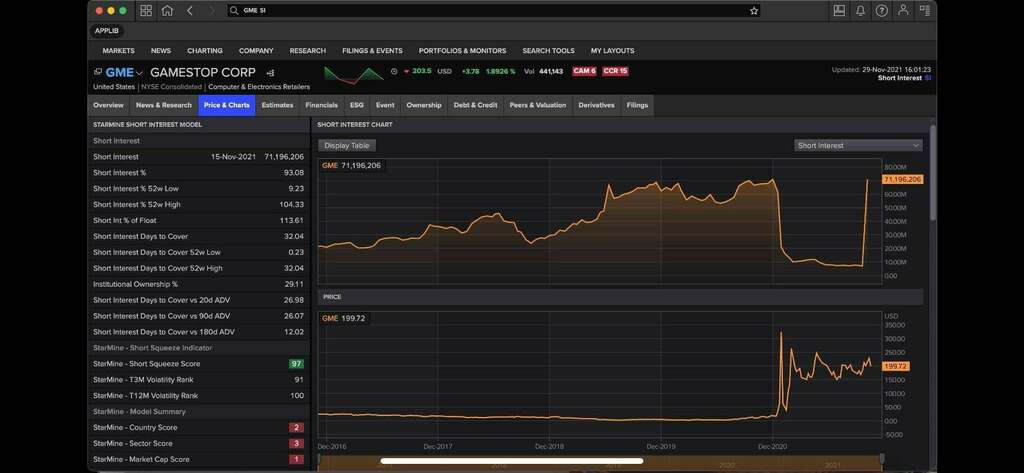Select the Institutional Ownership % row
The image size is (1024, 473).
(199, 284)
